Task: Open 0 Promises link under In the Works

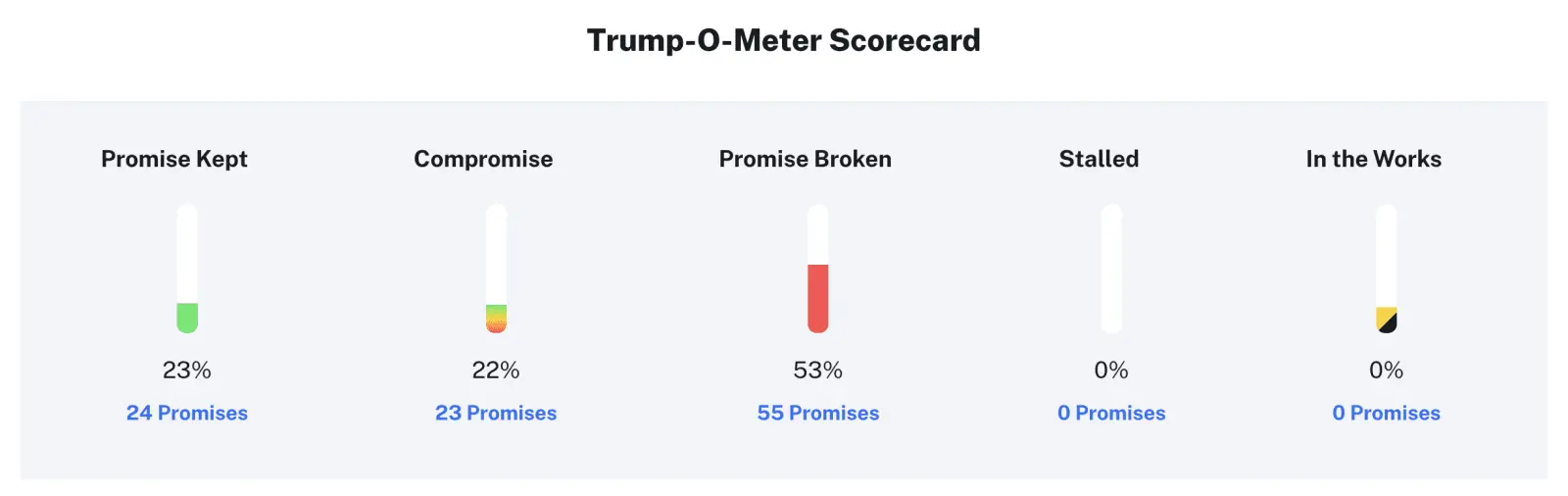Action: click(x=1386, y=413)
